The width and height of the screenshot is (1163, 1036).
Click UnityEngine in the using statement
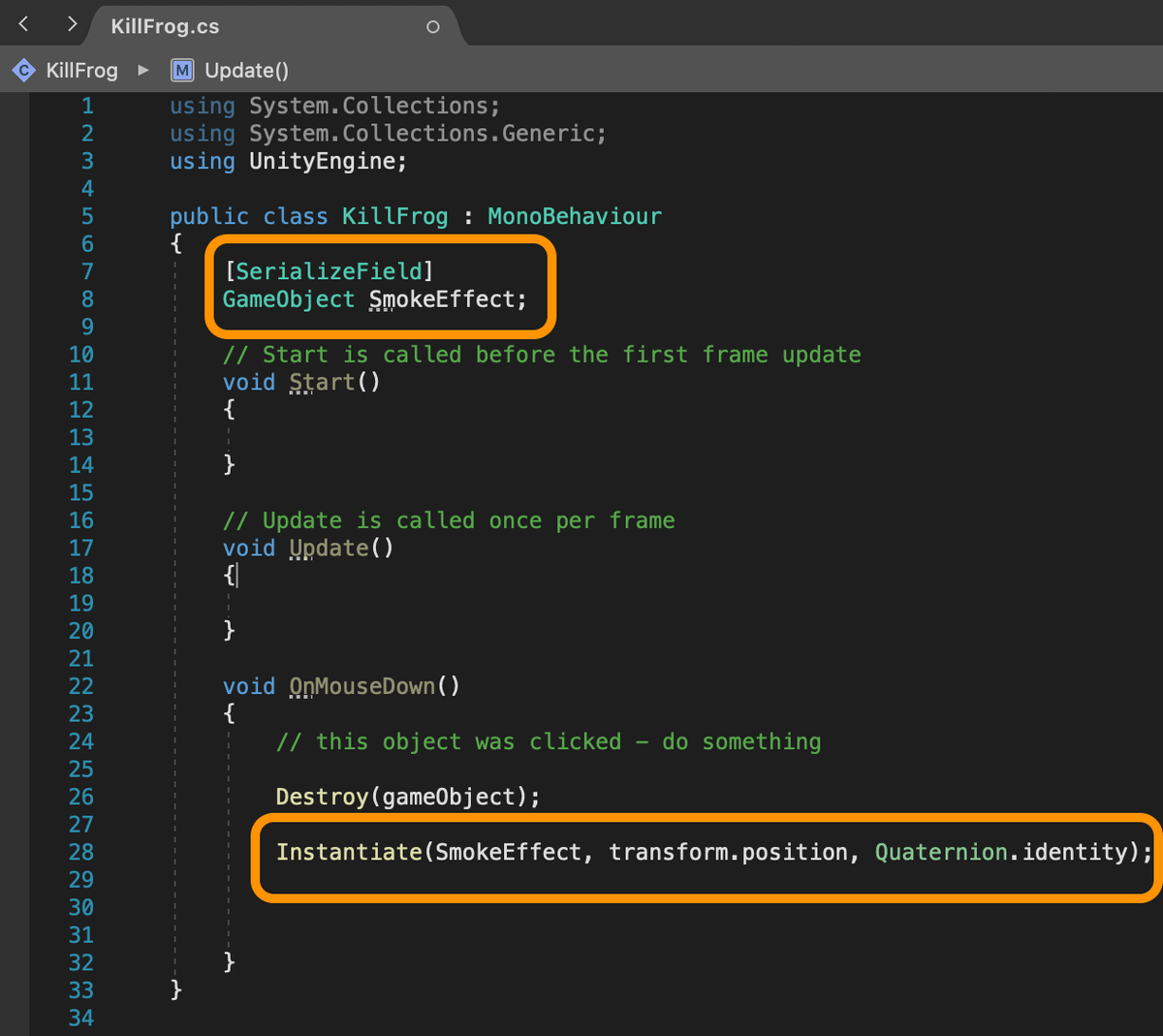click(322, 161)
